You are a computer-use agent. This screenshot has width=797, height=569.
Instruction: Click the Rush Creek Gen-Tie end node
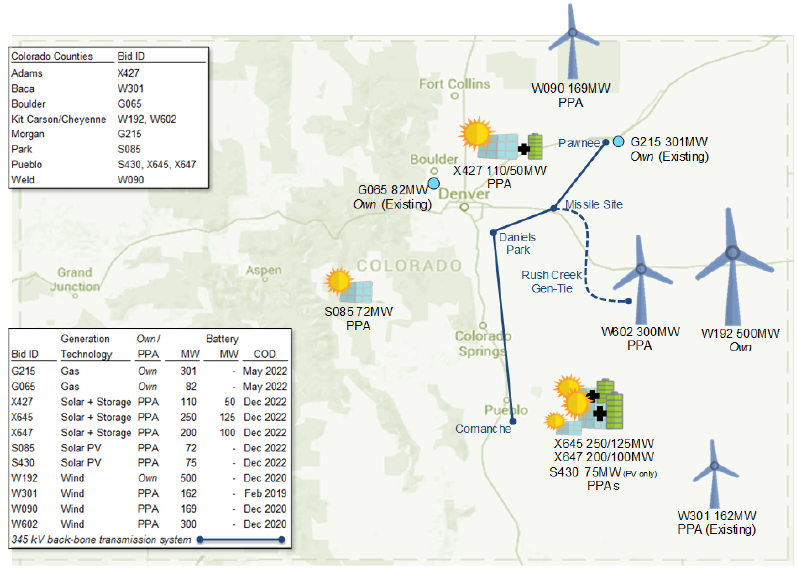coord(629,301)
